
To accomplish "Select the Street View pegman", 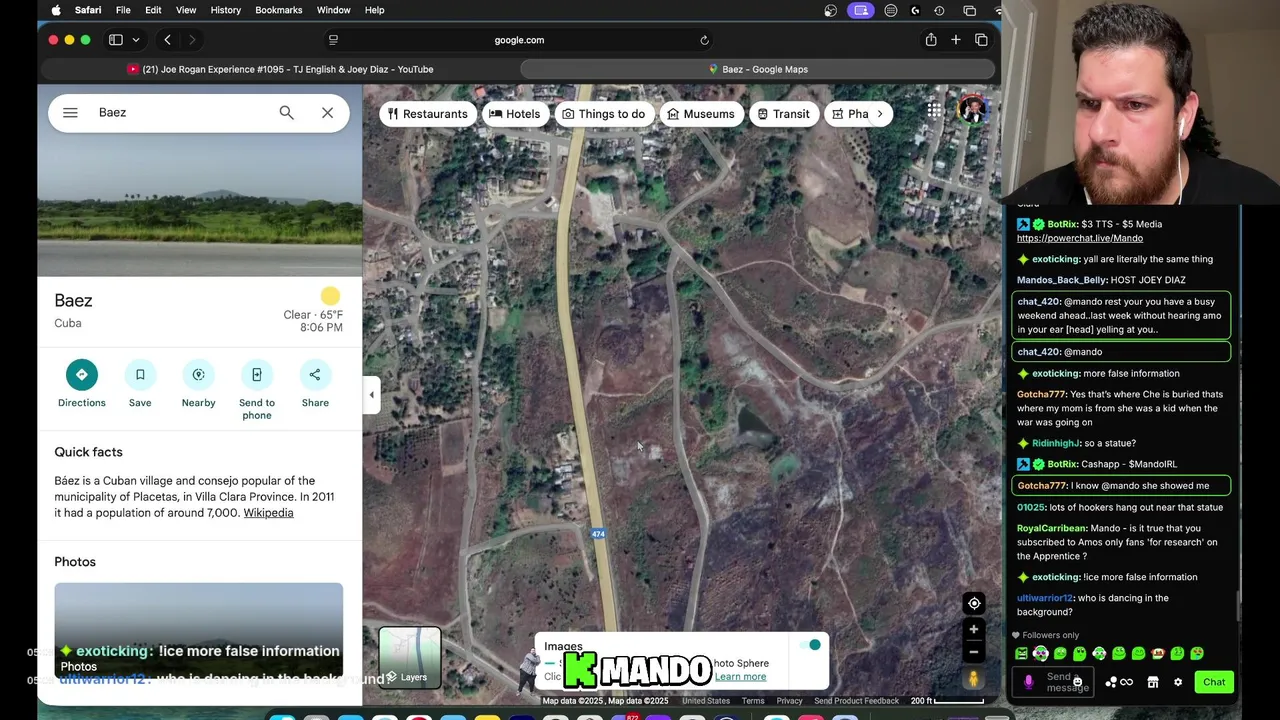I will tap(974, 679).
